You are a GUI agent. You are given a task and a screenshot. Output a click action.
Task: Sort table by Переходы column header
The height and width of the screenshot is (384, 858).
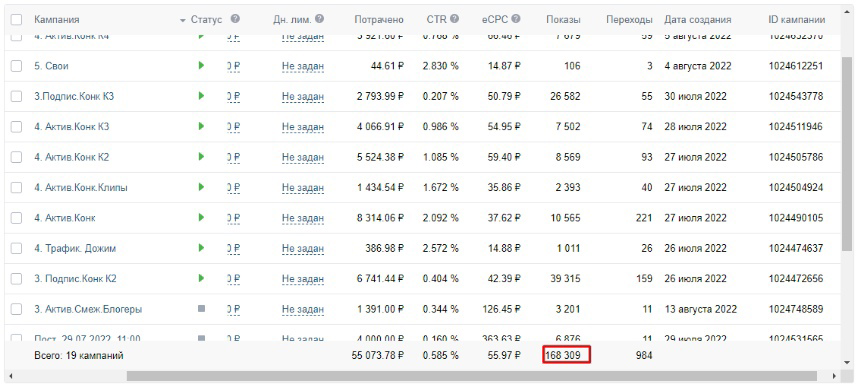click(629, 20)
